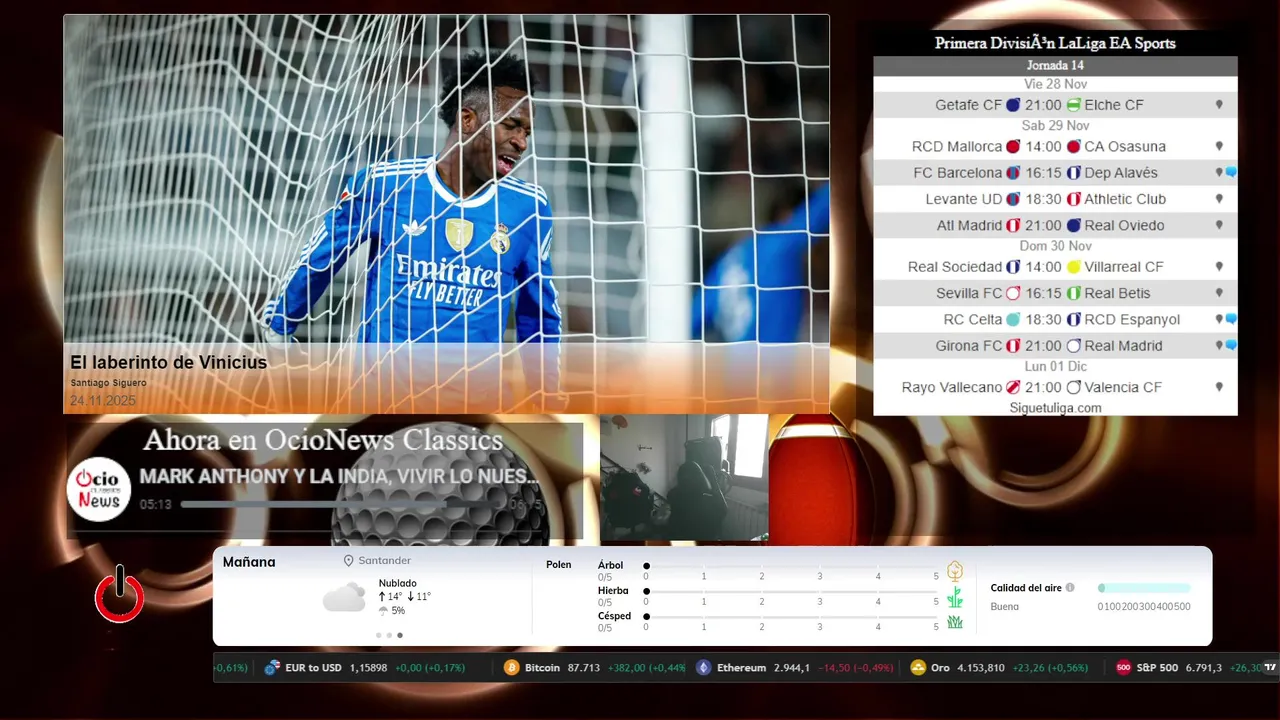Click the Santander location pin icon
The image size is (1280, 720).
click(x=349, y=561)
